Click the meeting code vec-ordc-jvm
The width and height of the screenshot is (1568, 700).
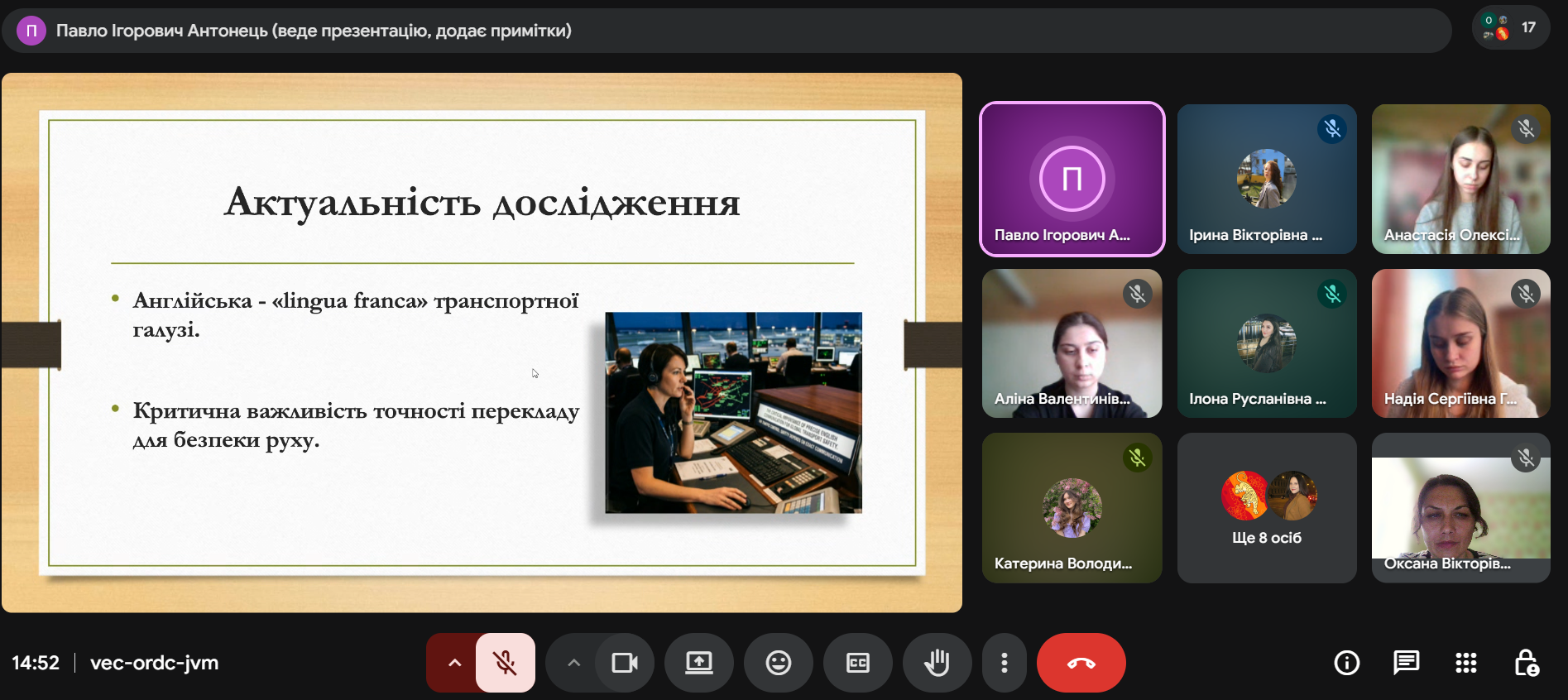click(x=154, y=663)
